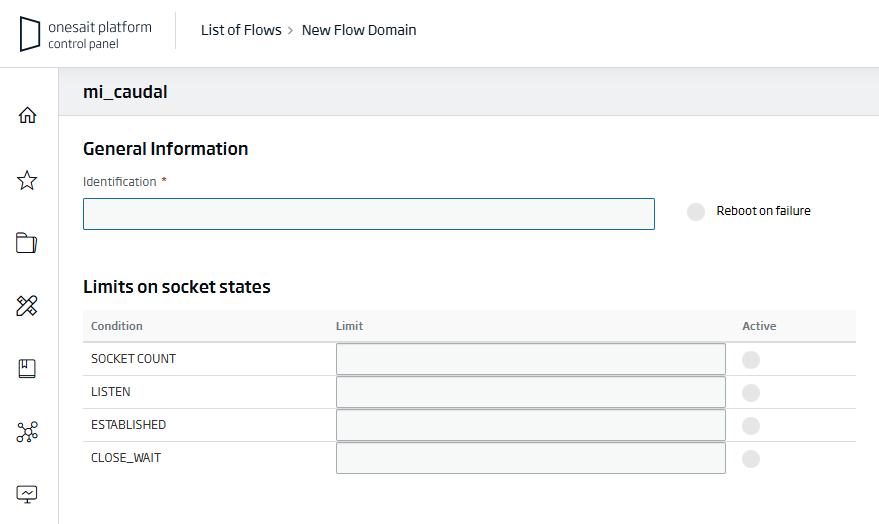Click the onesait platform logo icon
This screenshot has width=879, height=524.
point(30,34)
